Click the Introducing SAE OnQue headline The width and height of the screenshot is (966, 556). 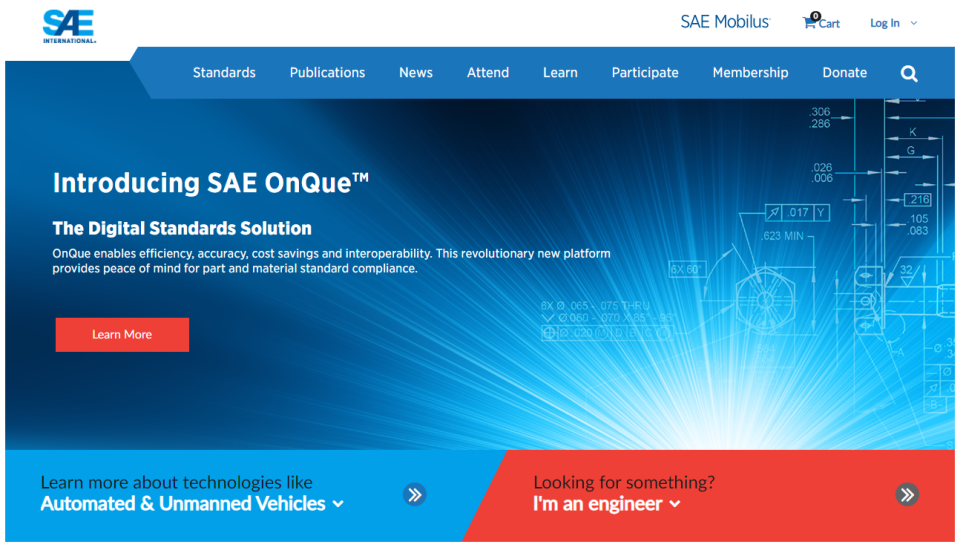[211, 183]
